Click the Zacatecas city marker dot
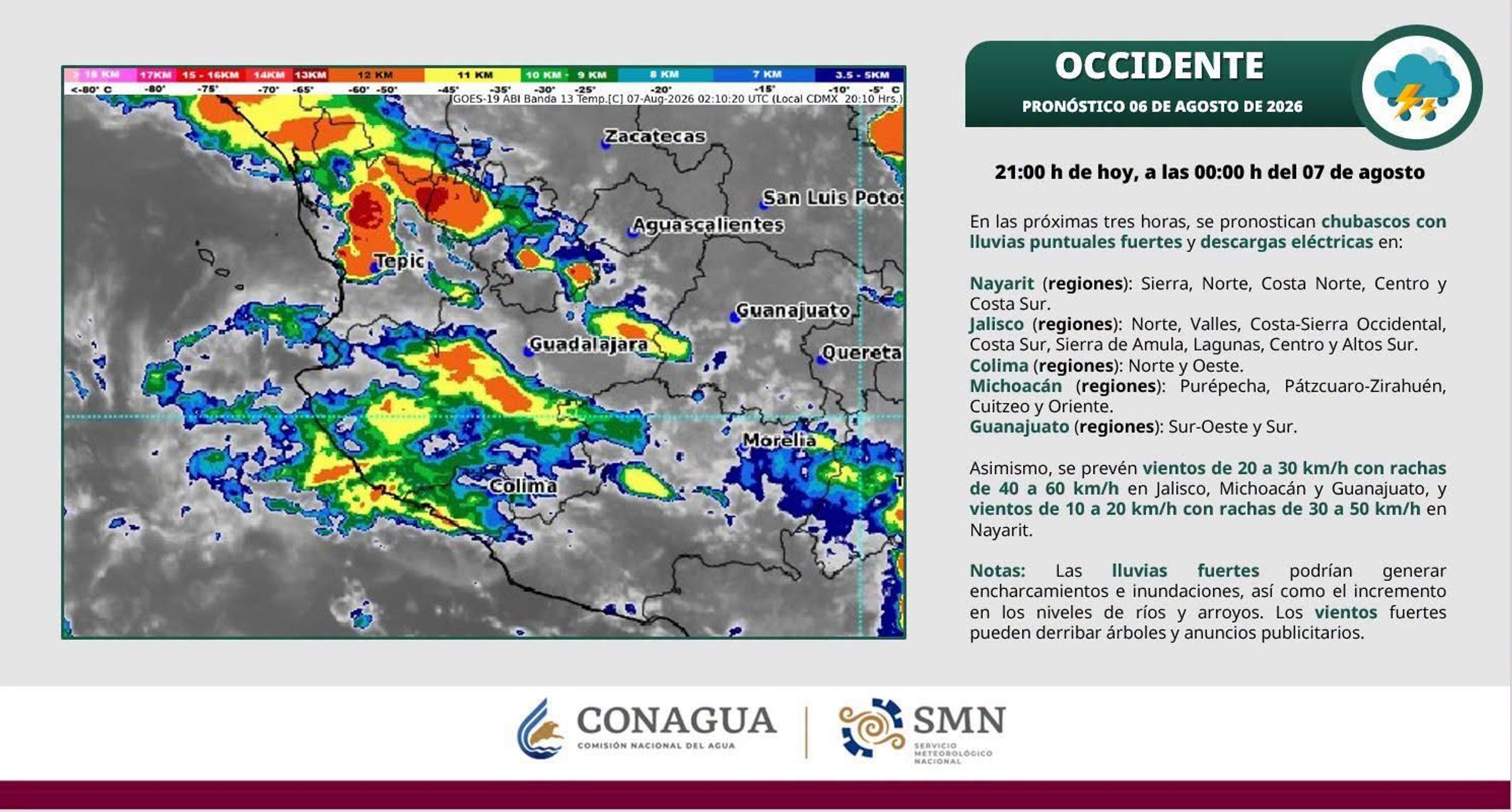Image resolution: width=1512 pixels, height=812 pixels. click(x=606, y=144)
